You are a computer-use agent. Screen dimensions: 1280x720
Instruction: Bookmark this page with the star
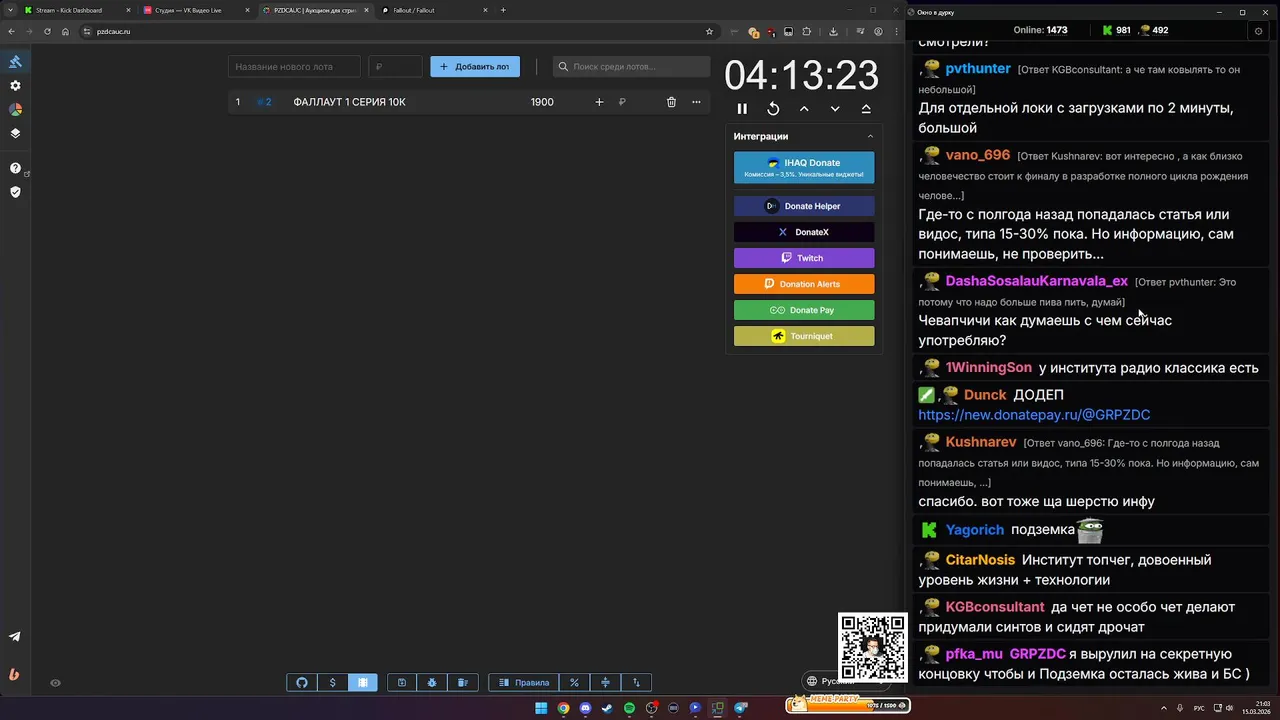(x=710, y=31)
